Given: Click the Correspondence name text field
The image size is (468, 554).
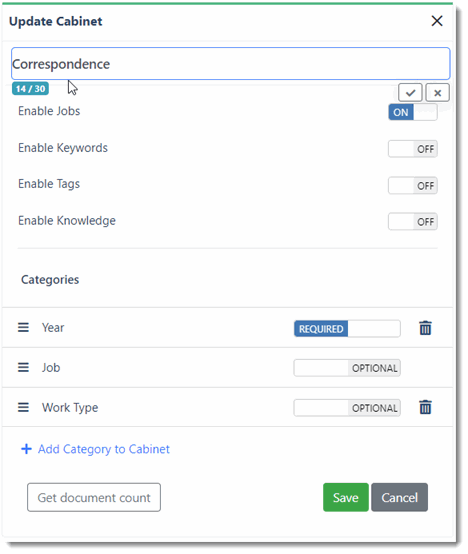Looking at the screenshot, I should click(x=230, y=64).
